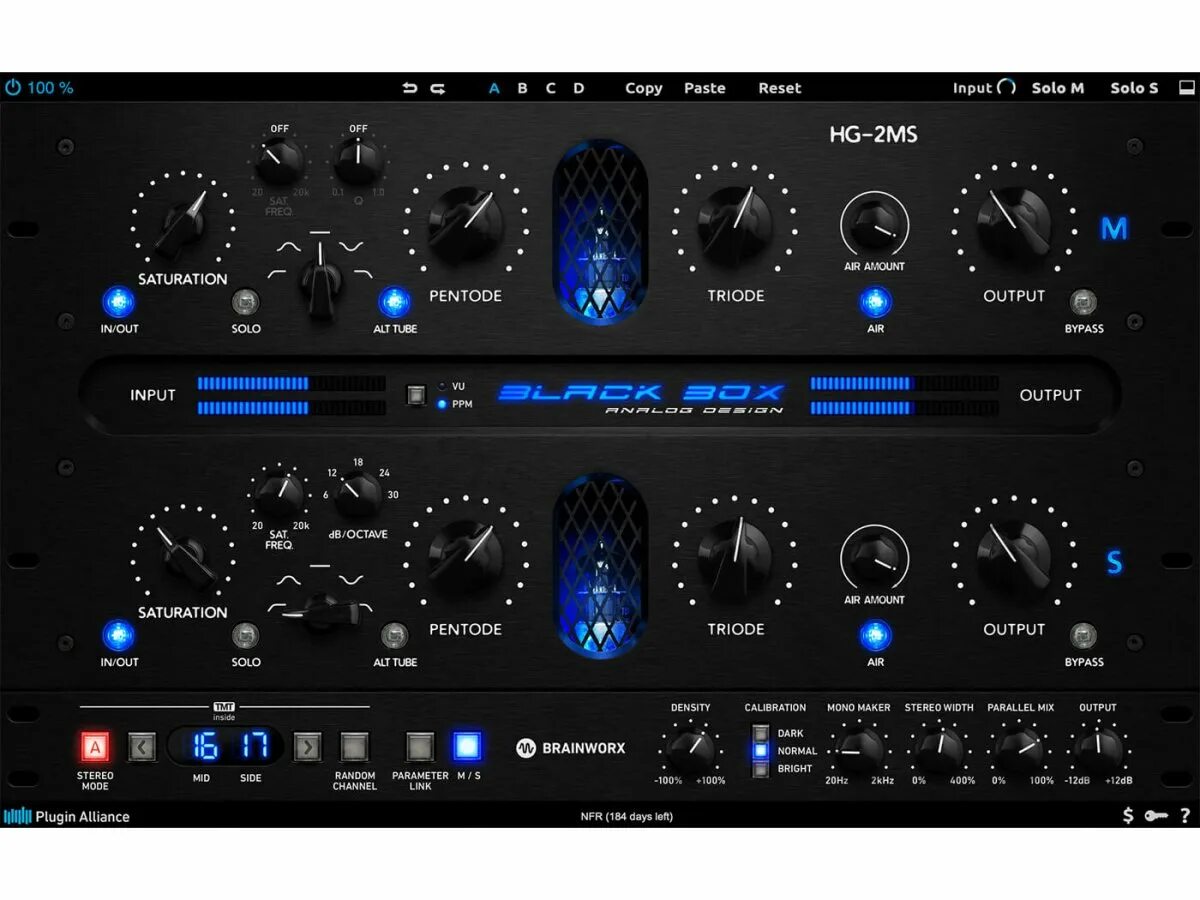Click the window size icon in the top right corner
Viewport: 1200px width, 900px height.
pos(1187,88)
